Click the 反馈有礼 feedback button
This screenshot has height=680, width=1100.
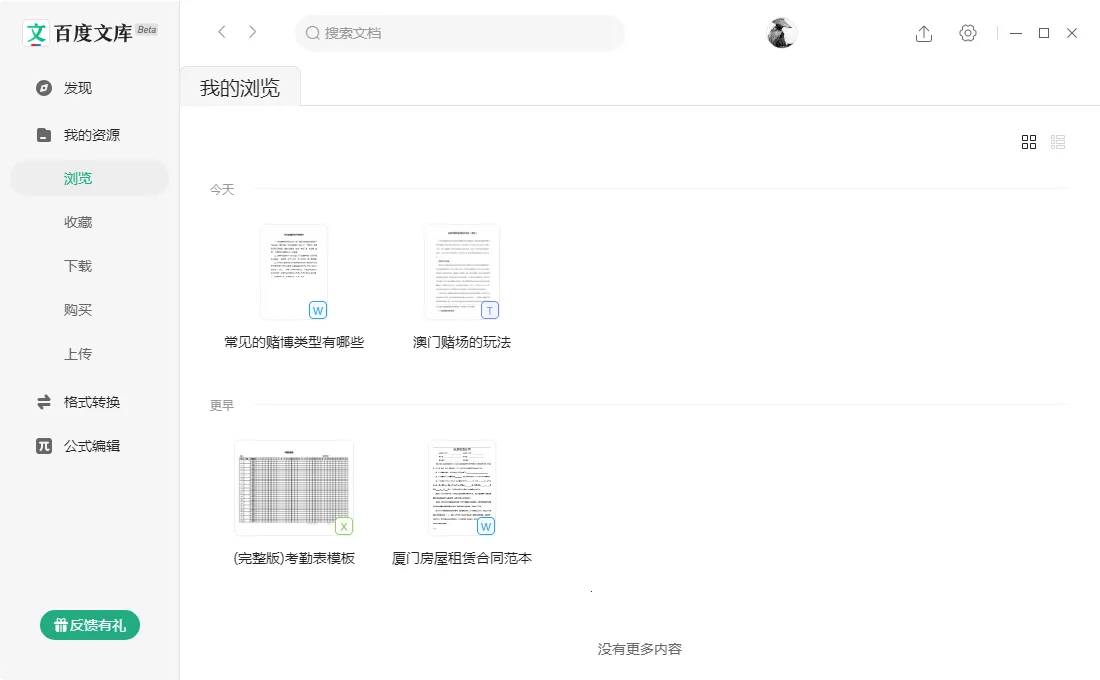click(x=90, y=624)
